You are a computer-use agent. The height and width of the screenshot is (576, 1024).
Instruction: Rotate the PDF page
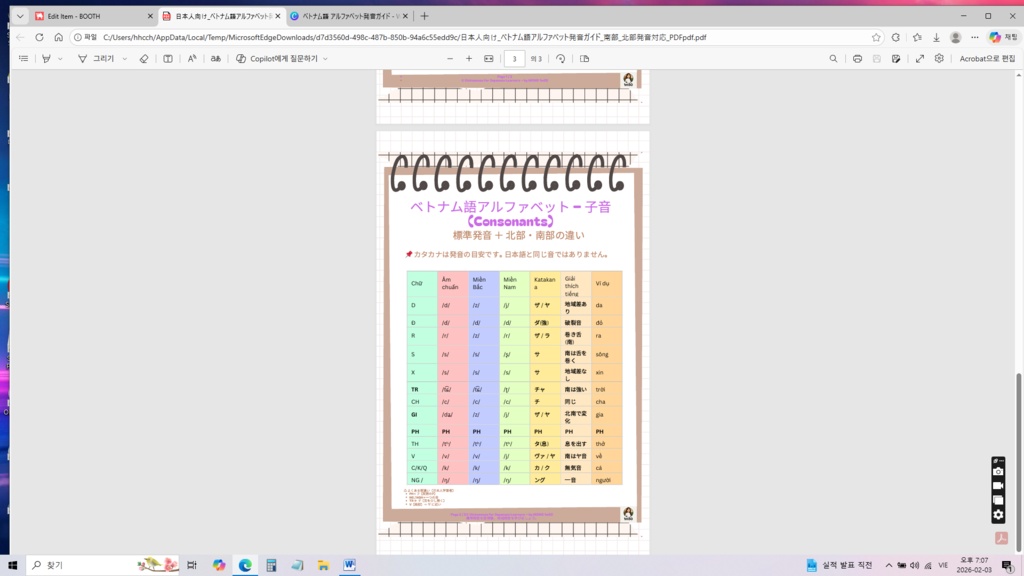click(562, 58)
